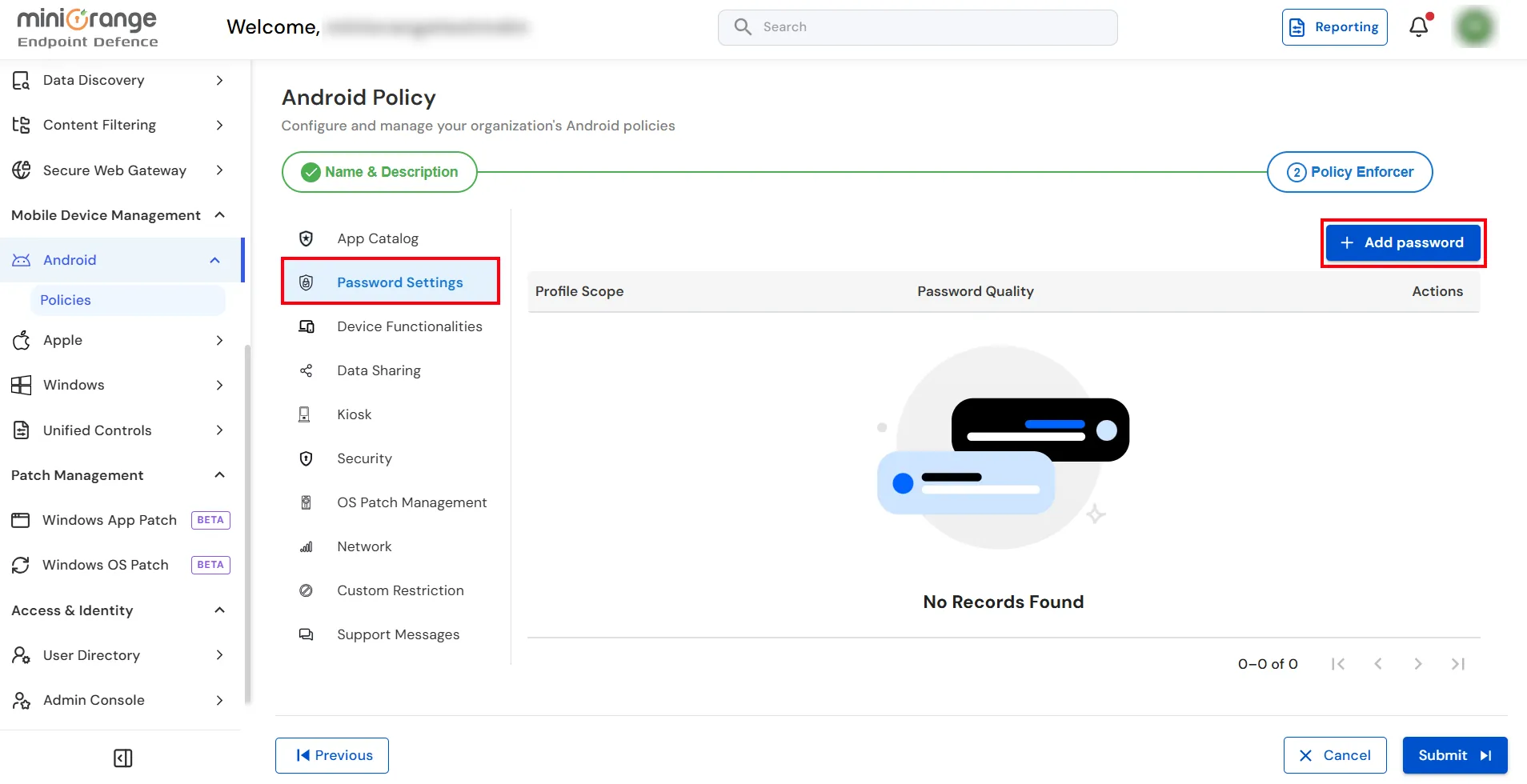Click the Windows OS Patch refresh icon
This screenshot has height=784, width=1527.
21,565
